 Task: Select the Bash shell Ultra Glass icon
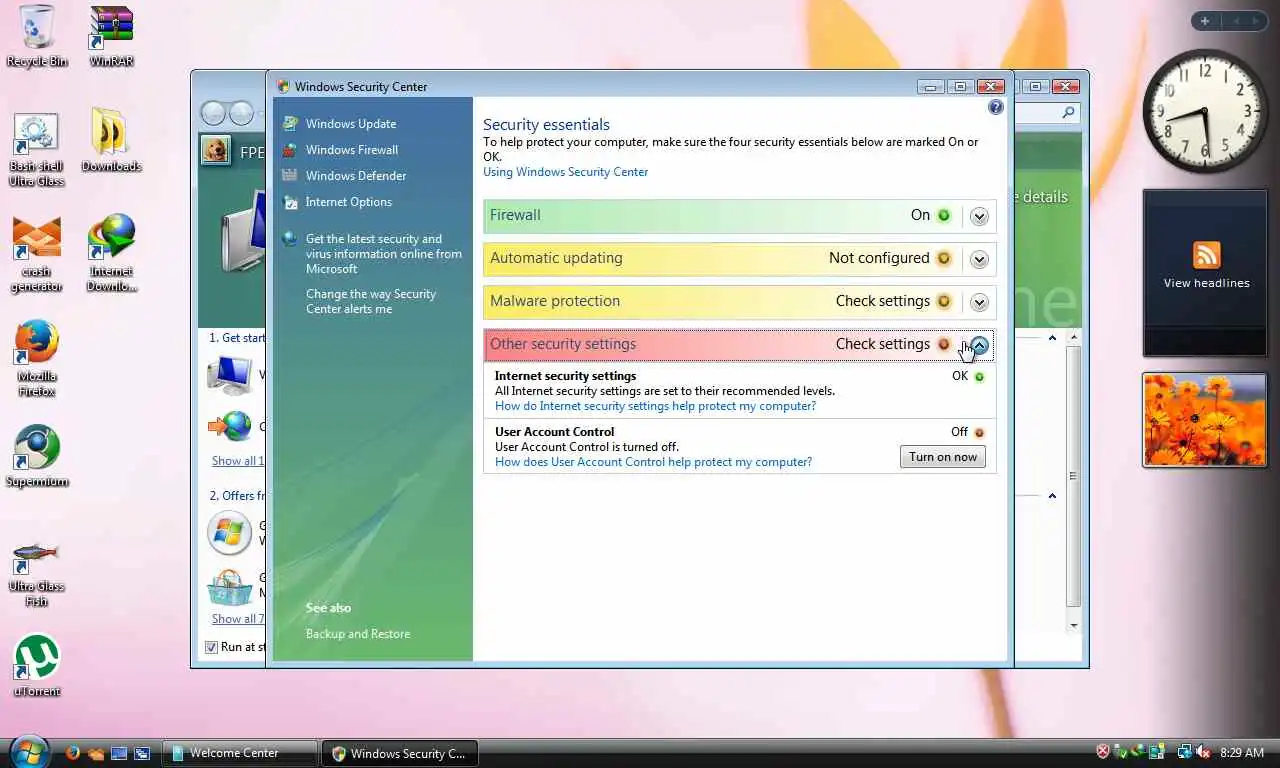(x=37, y=150)
